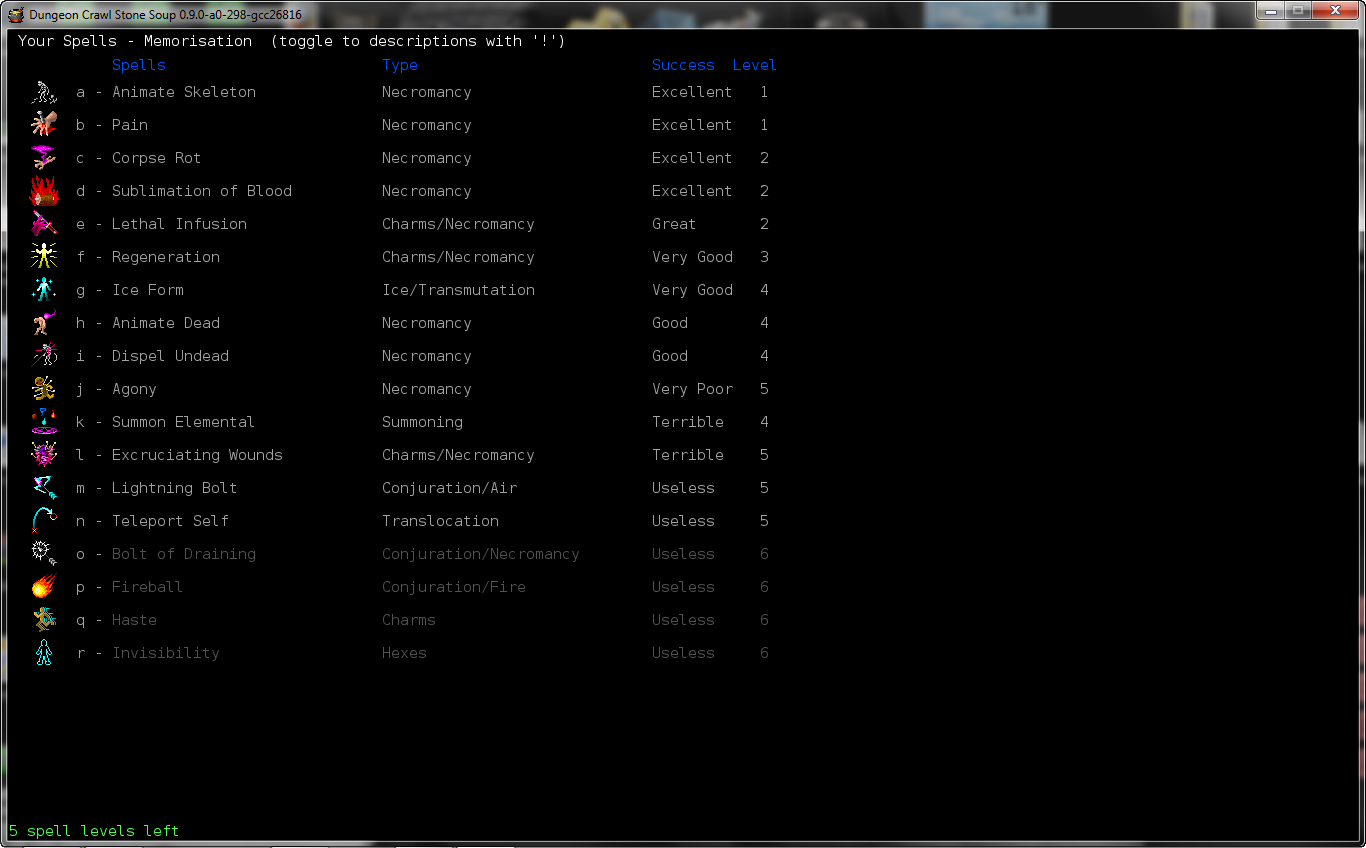1366x848 pixels.
Task: Click the 'Conjuration/Air' type text
Action: pyautogui.click(x=450, y=488)
